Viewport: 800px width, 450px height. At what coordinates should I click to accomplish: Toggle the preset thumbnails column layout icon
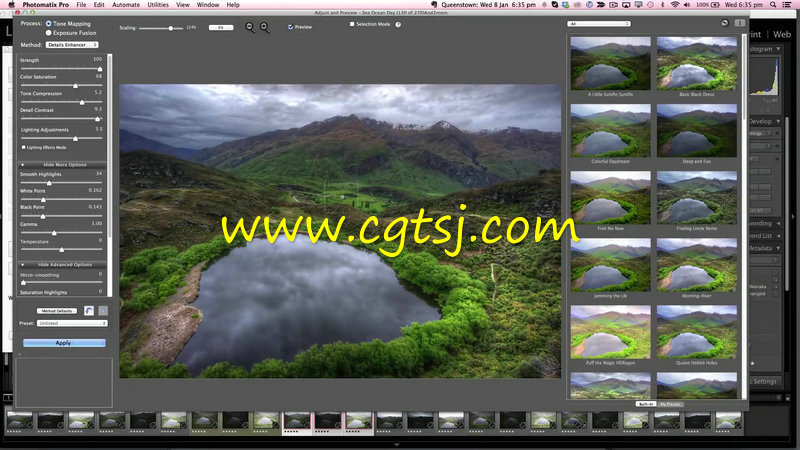click(740, 23)
